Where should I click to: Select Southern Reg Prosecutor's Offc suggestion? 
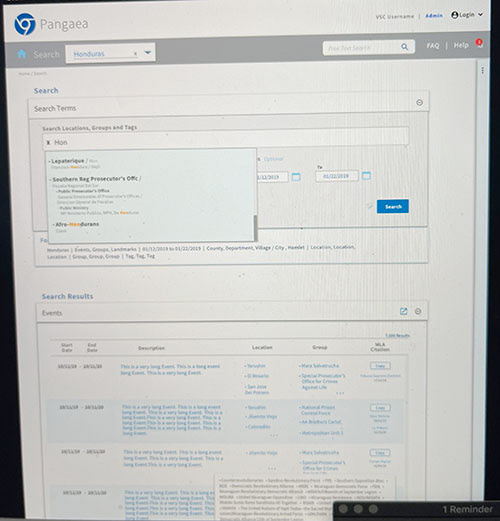(x=95, y=179)
